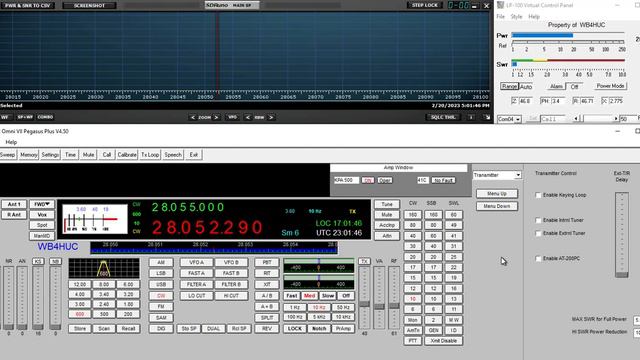
Task: Select the 500 filter bandwidth button
Action: tap(104, 314)
